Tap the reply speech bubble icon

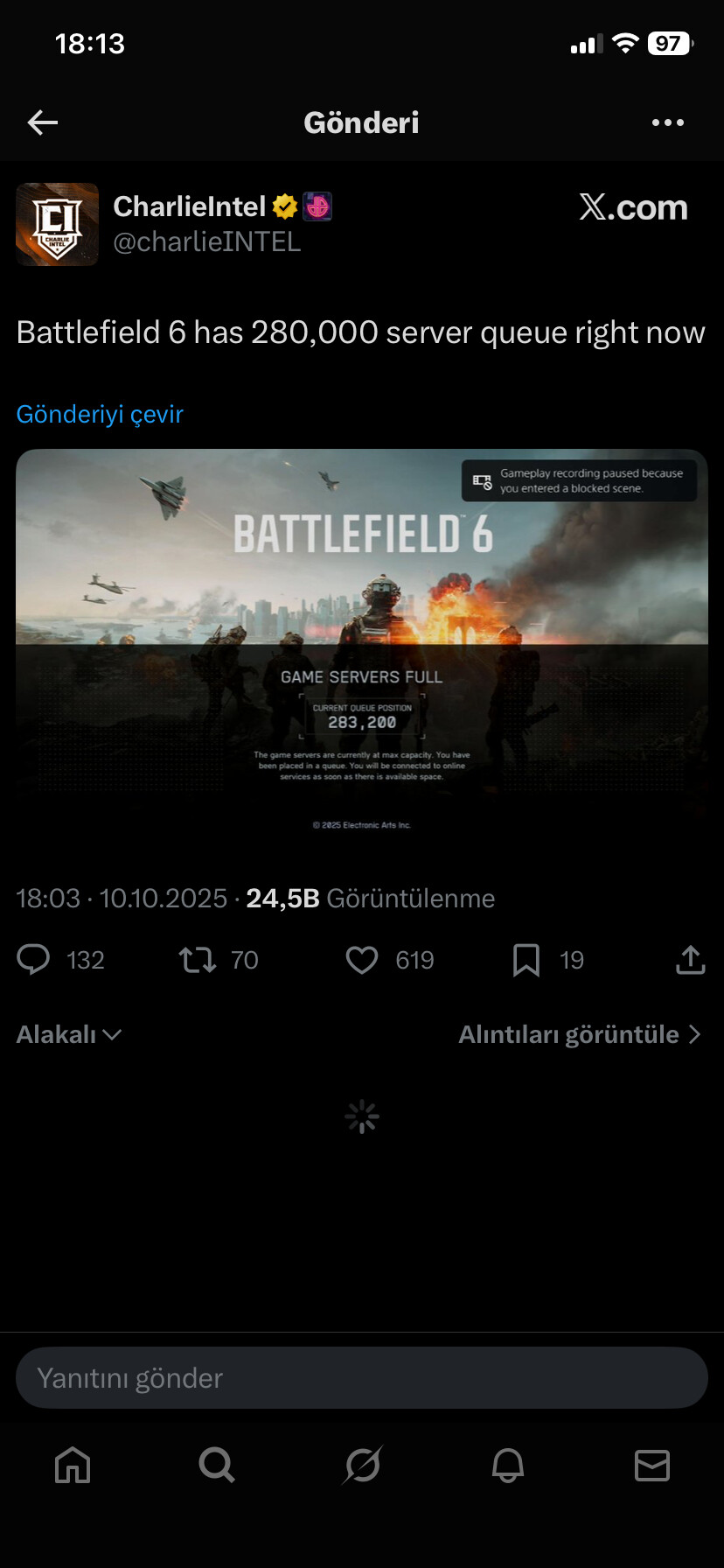click(x=33, y=960)
